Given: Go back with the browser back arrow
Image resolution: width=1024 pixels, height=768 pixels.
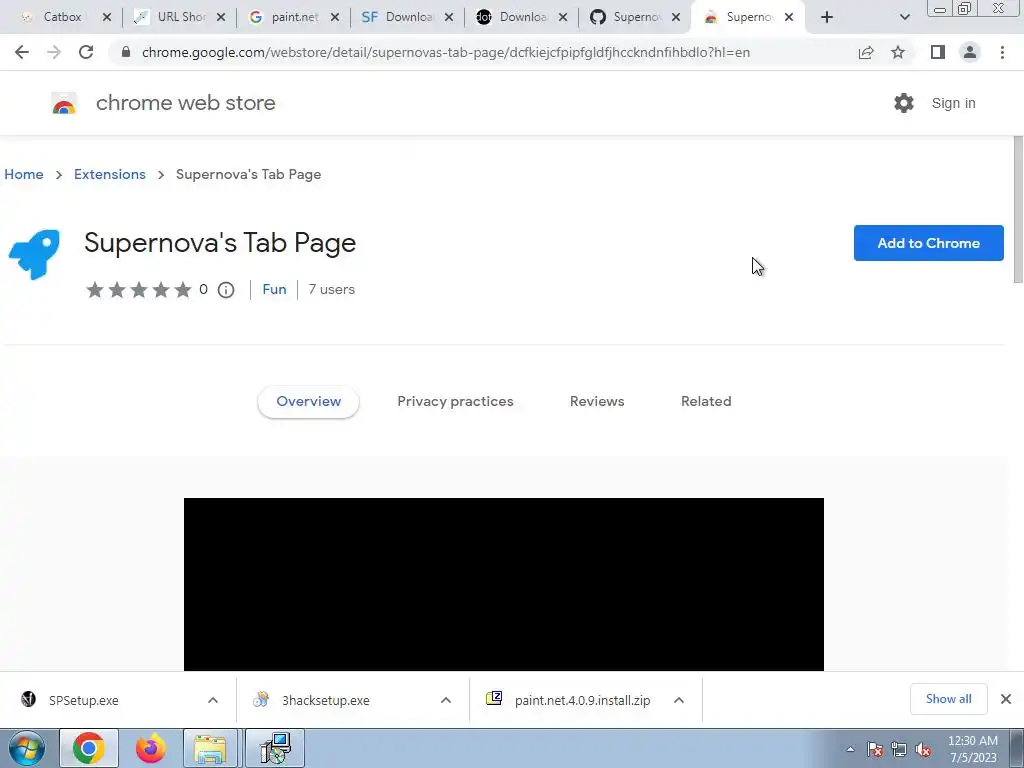Looking at the screenshot, I should (x=22, y=52).
